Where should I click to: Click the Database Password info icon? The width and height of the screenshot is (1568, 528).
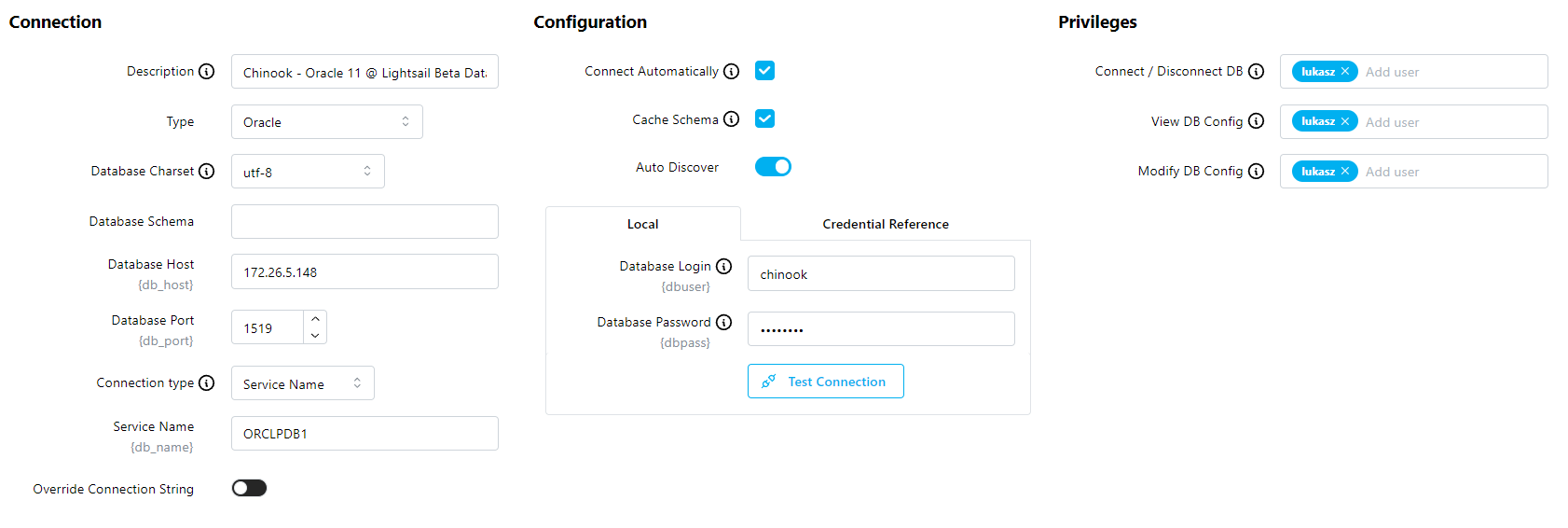pyautogui.click(x=724, y=323)
